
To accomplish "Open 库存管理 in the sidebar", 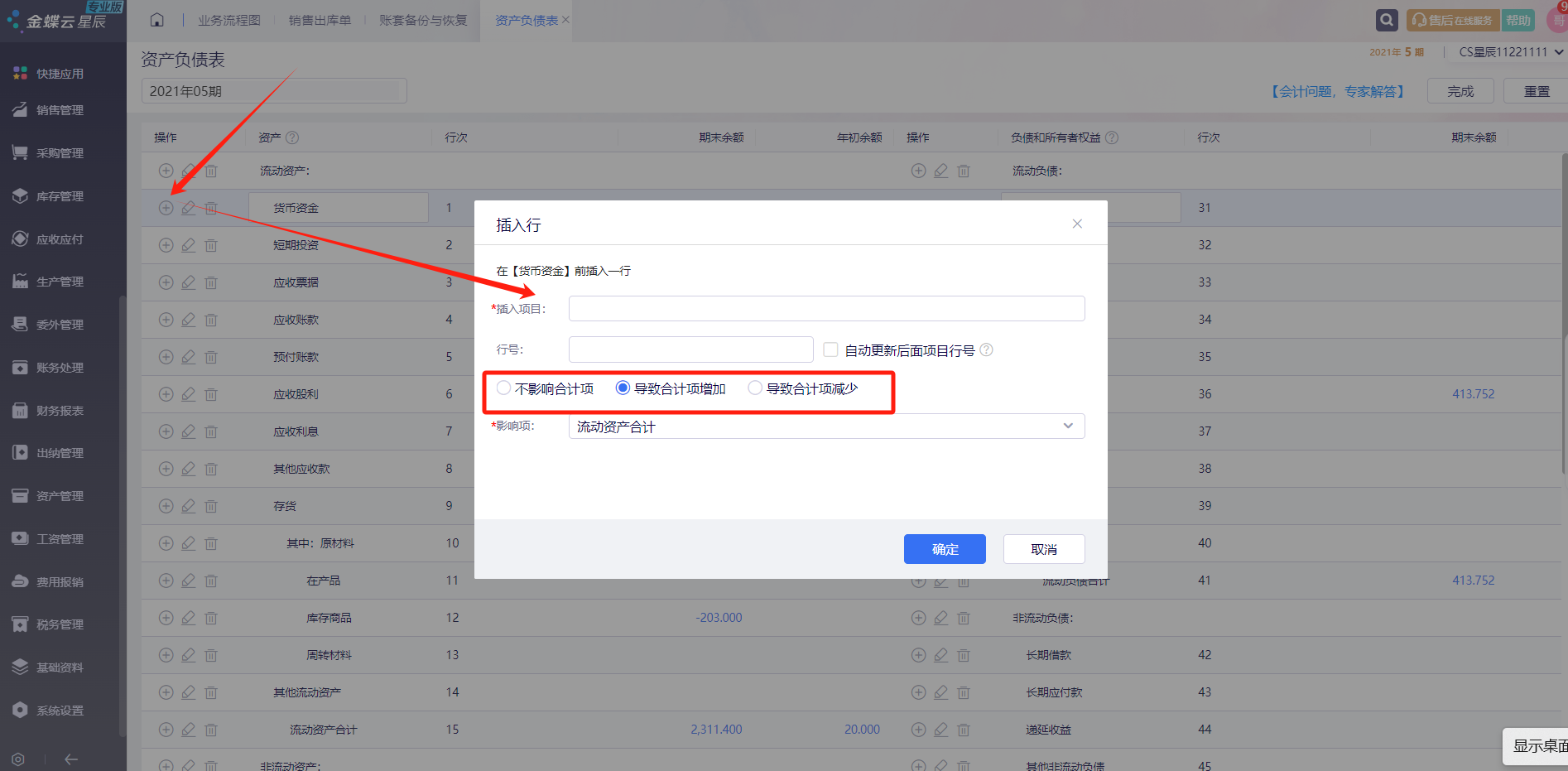I will (x=60, y=196).
